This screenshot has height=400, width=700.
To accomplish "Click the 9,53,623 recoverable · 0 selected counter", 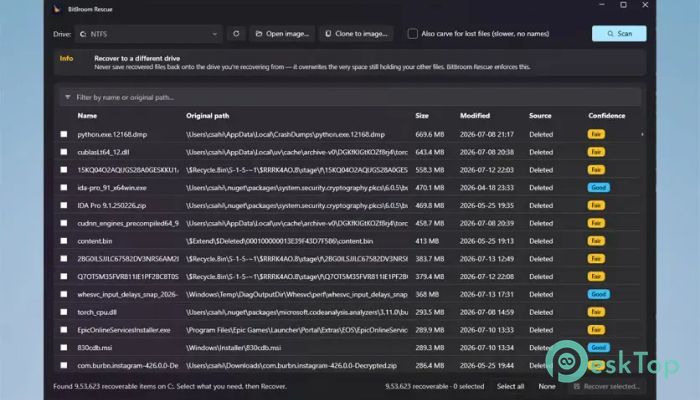I will point(434,386).
